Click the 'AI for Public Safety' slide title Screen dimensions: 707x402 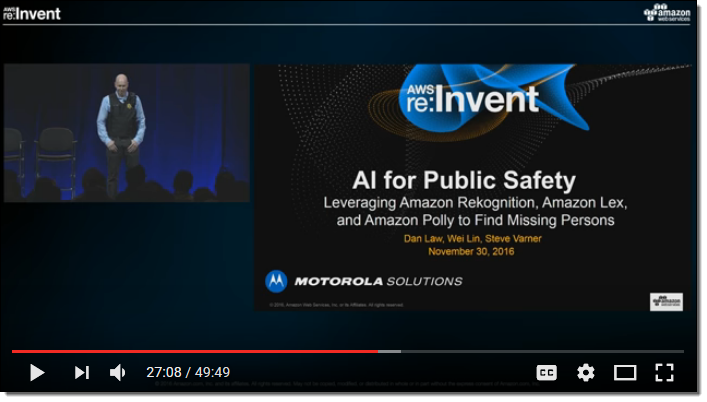pyautogui.click(x=464, y=180)
